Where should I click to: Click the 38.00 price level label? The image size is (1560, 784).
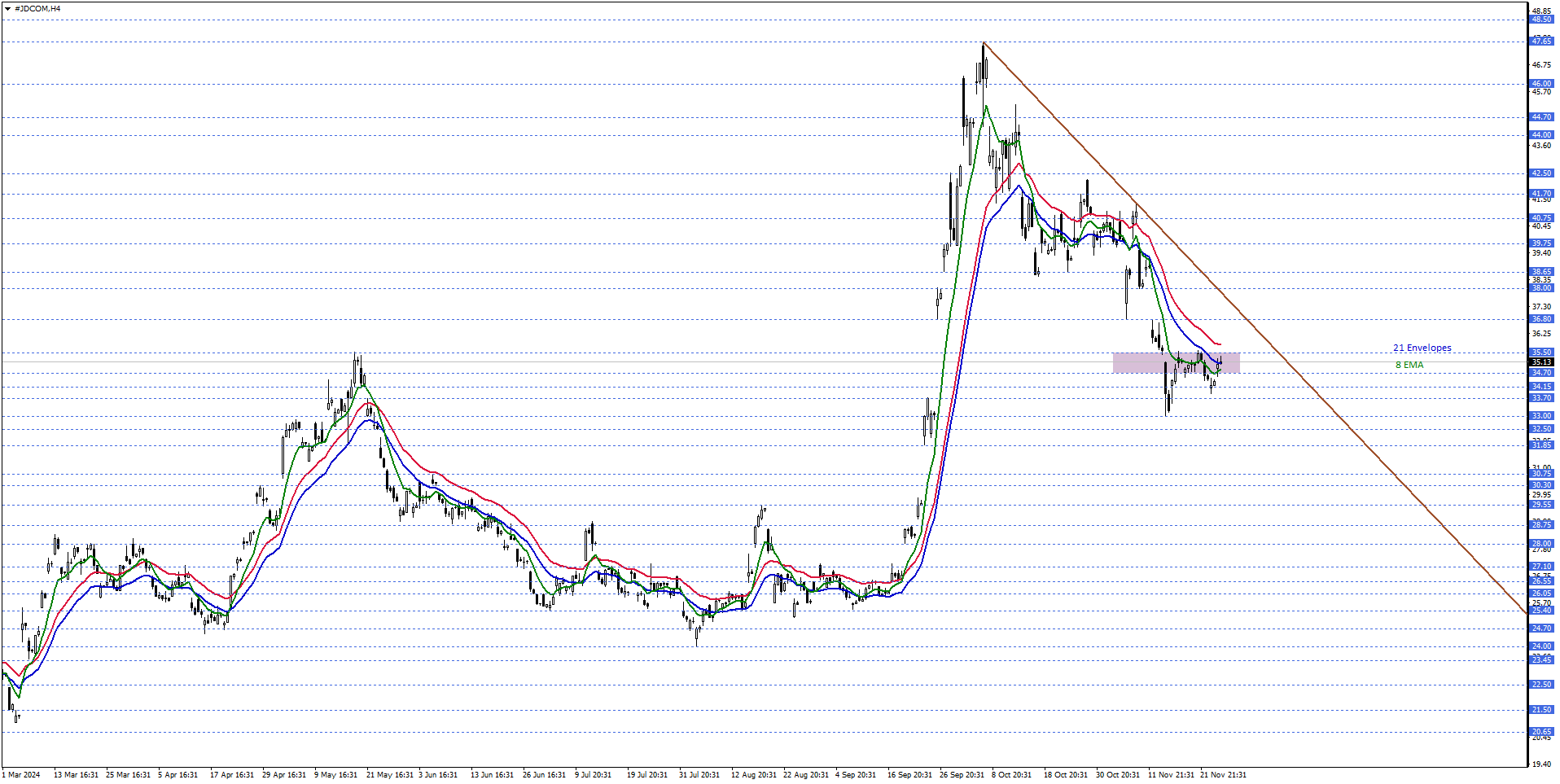tap(1541, 288)
